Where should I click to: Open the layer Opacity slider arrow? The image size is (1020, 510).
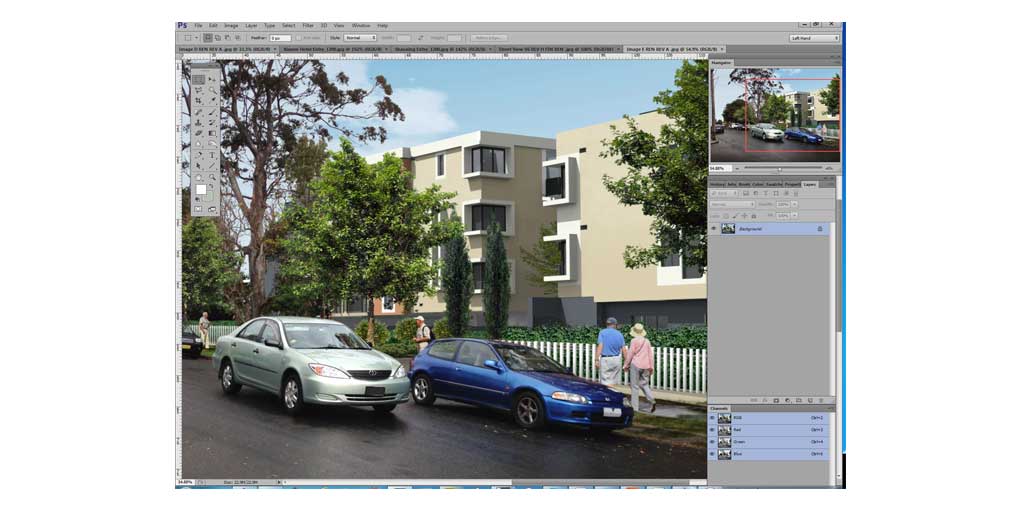pos(794,204)
